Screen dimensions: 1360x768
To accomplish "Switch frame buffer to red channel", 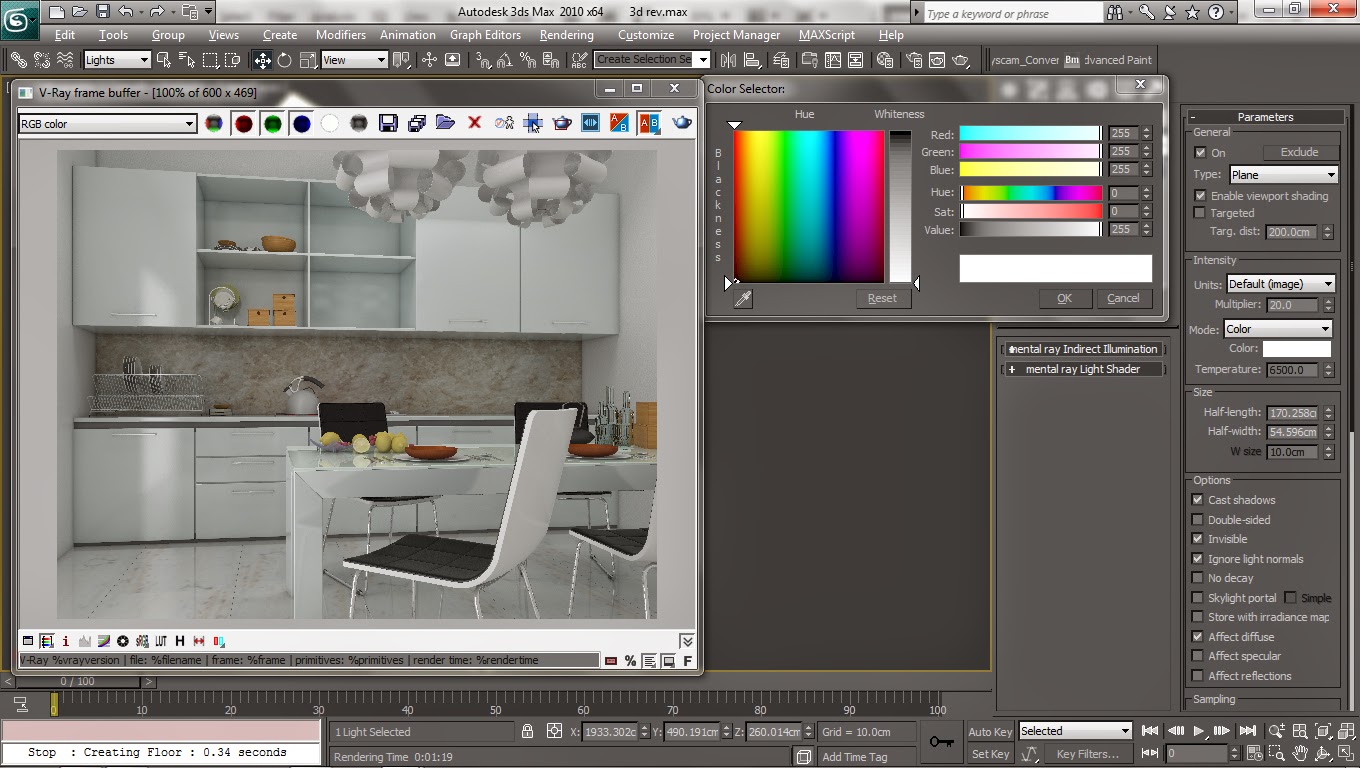I will click(x=243, y=124).
